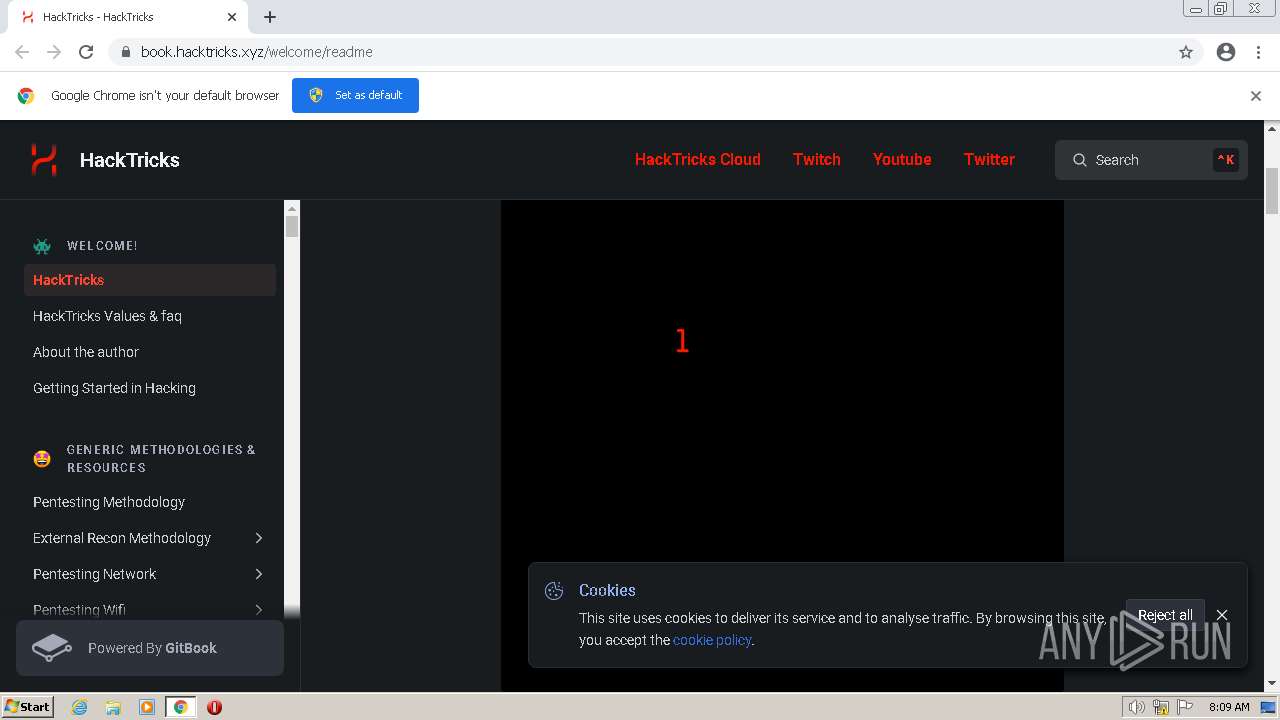Screen dimensions: 1280x720
Task: Open Pentesting Network page
Action: click(x=95, y=574)
